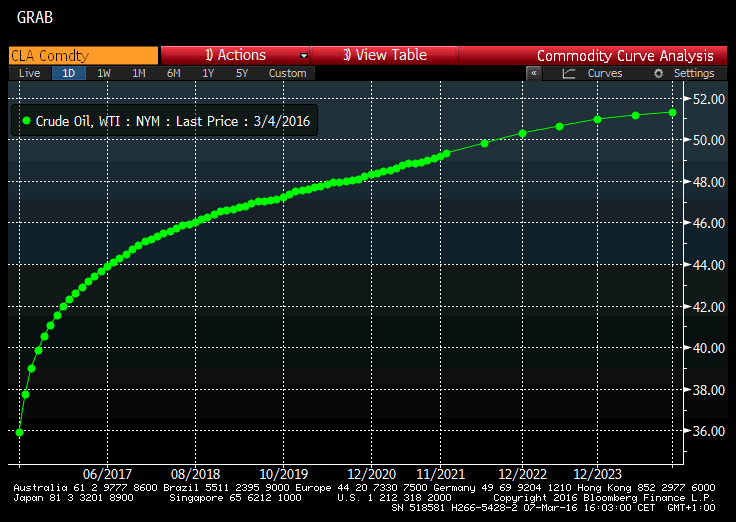Choose the 1Y range tab

pyautogui.click(x=208, y=73)
